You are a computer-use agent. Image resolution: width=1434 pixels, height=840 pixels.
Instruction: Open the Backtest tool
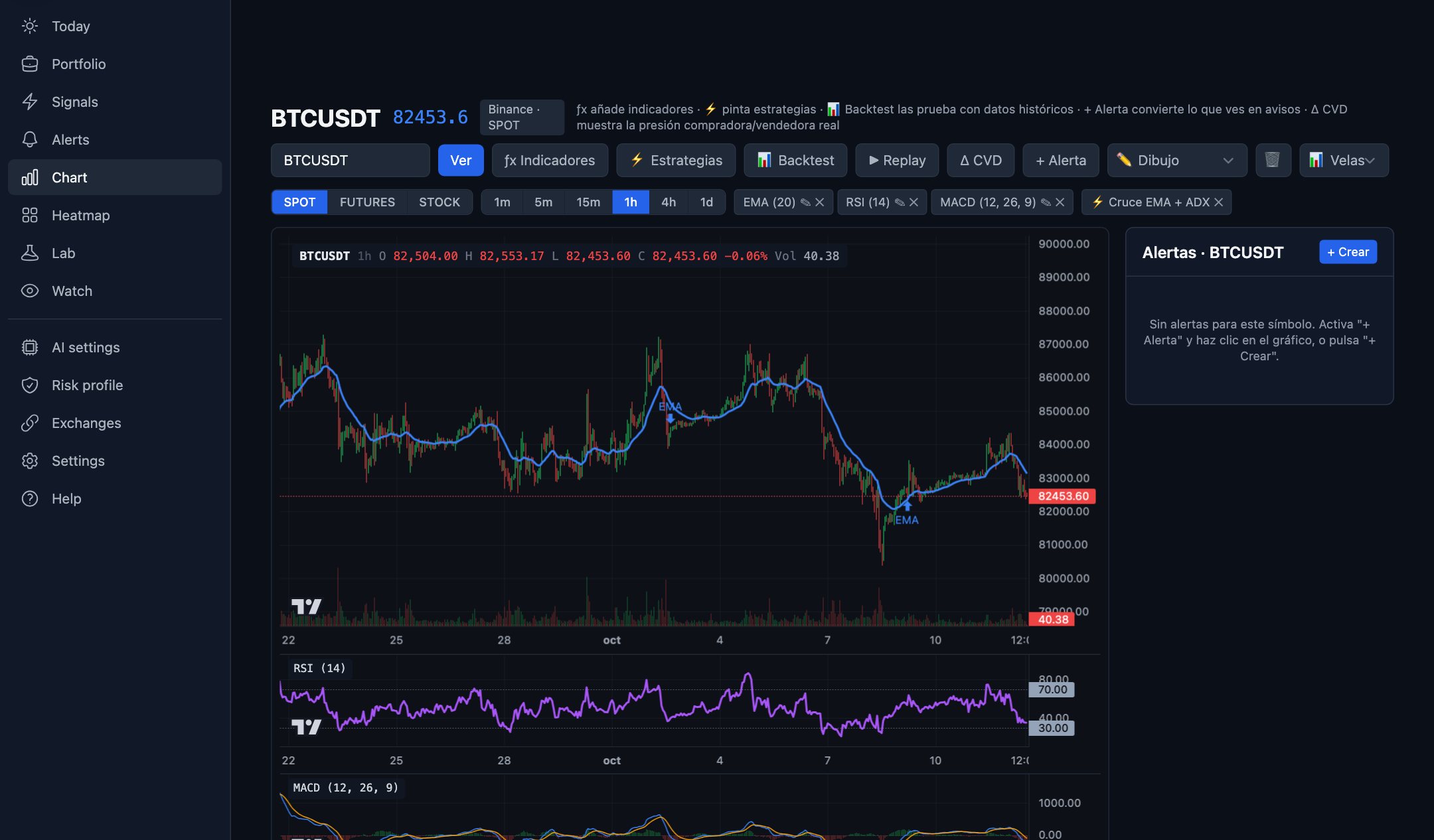(x=795, y=160)
